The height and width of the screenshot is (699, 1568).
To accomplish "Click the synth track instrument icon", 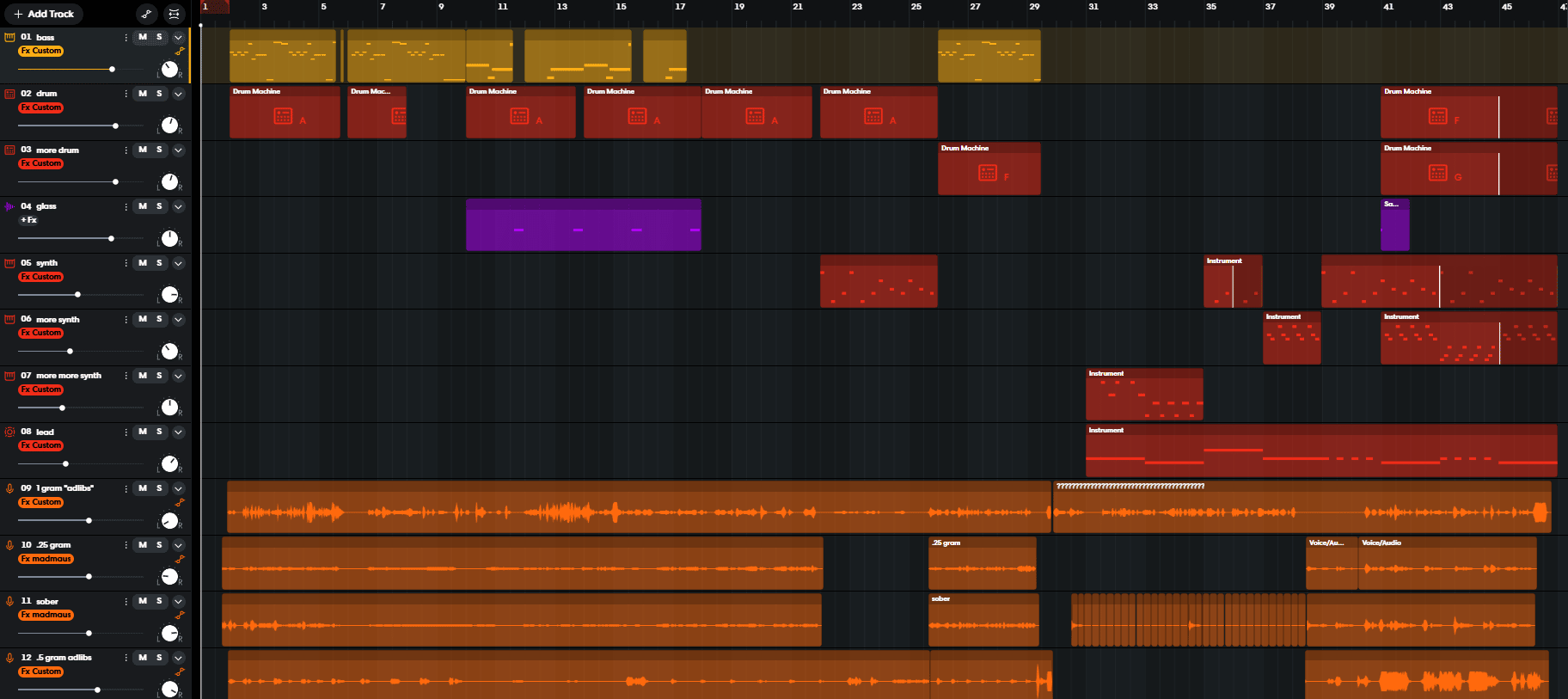I will 9,263.
